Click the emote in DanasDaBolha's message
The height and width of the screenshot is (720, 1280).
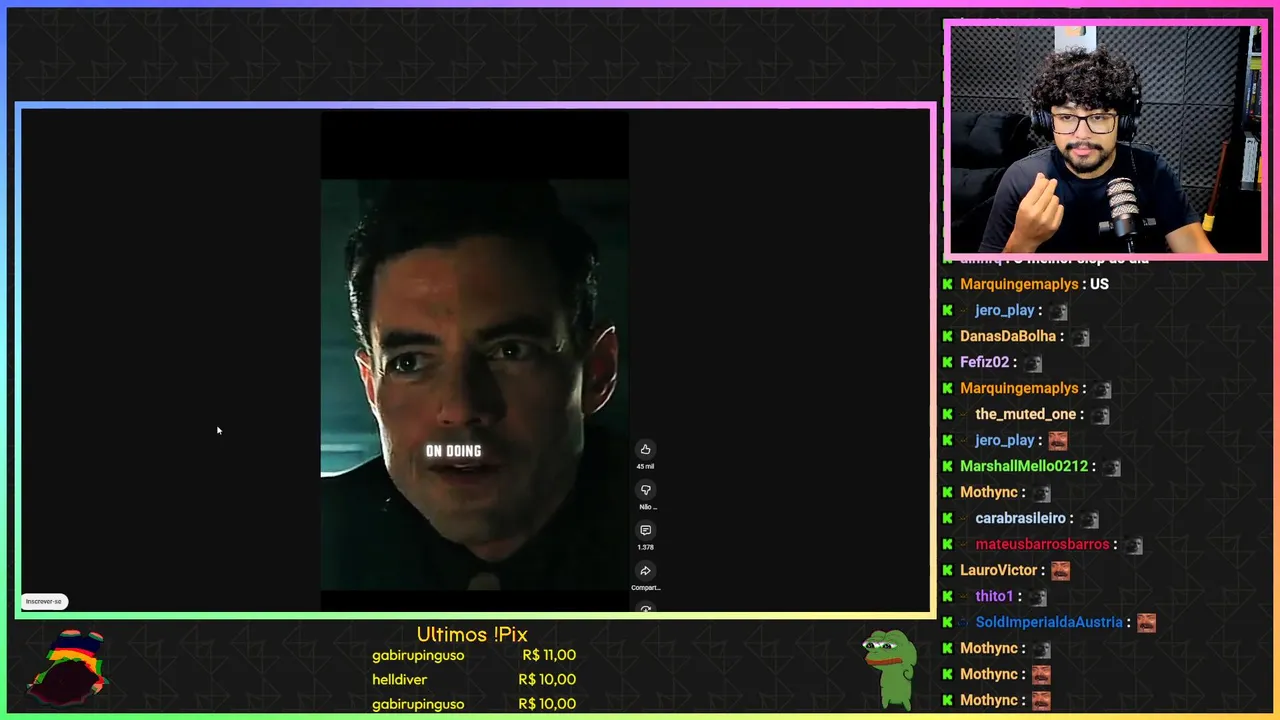click(1080, 337)
